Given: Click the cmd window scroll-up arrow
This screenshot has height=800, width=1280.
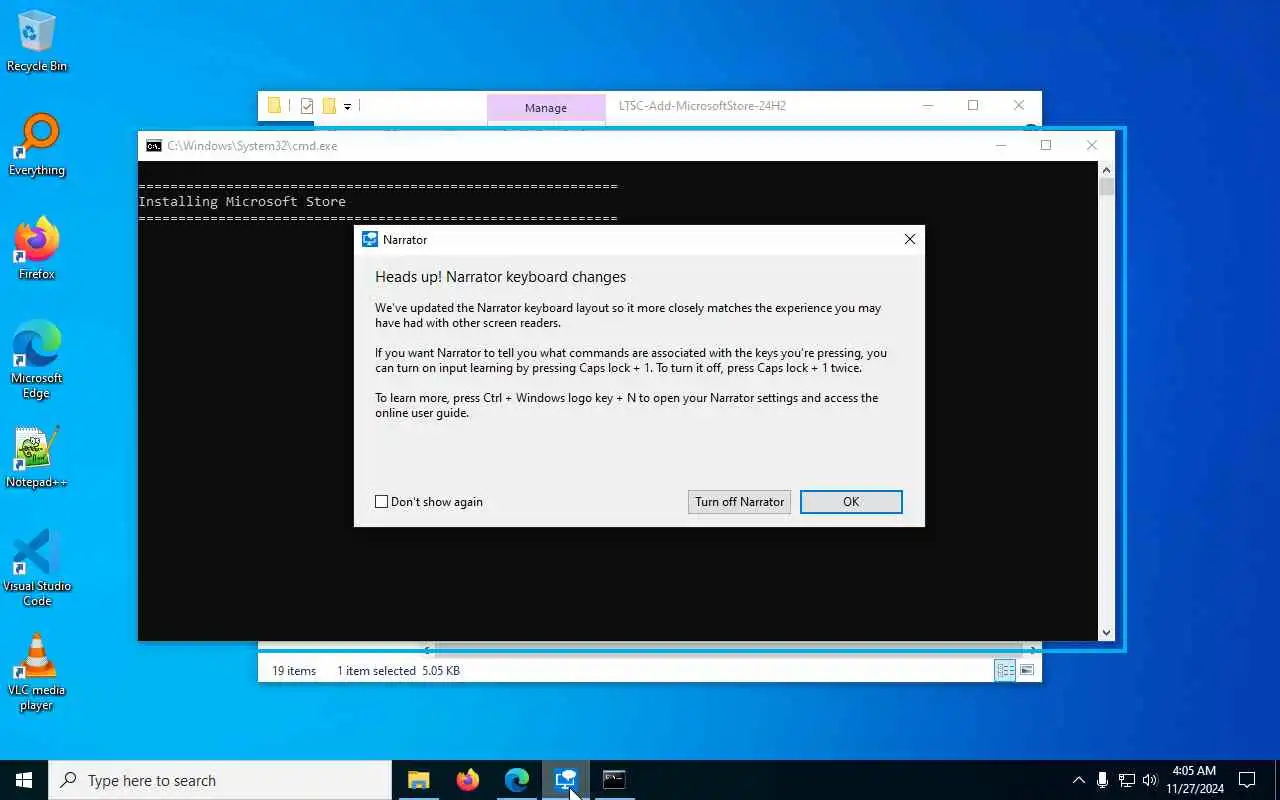Looking at the screenshot, I should click(1106, 170).
